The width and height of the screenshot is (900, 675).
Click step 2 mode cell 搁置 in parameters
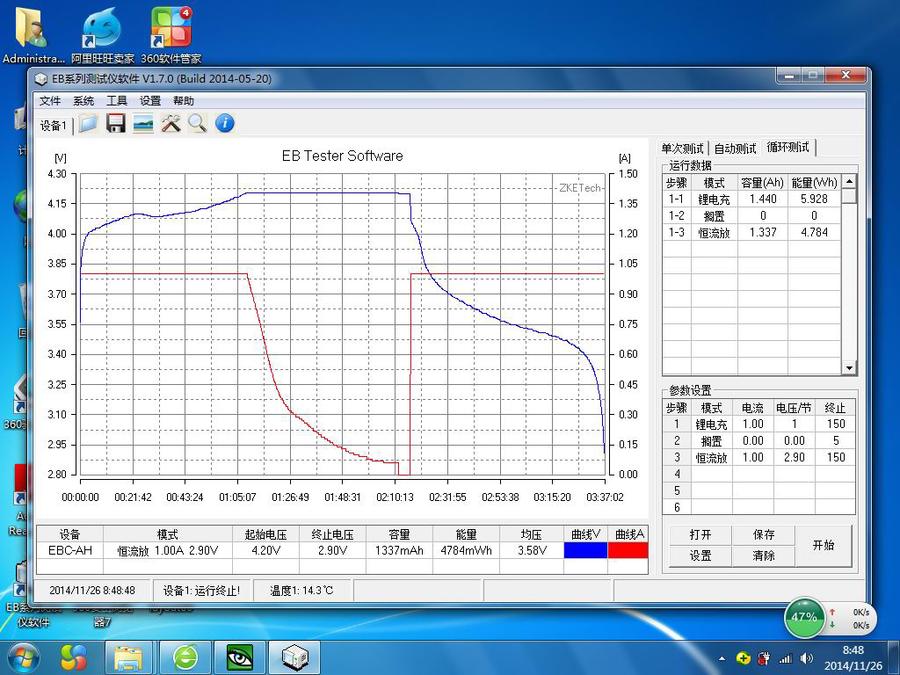tap(711, 441)
